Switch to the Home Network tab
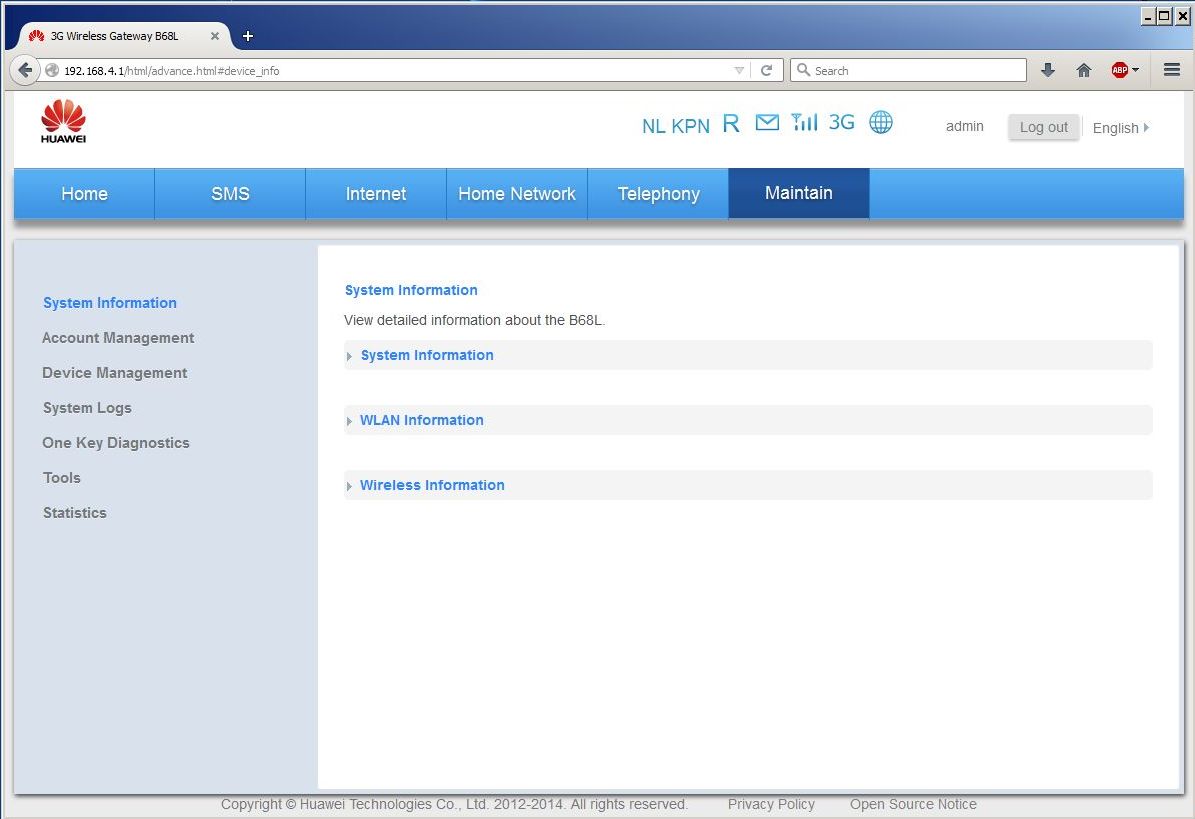Screen dimensions: 1195x819 tap(517, 194)
